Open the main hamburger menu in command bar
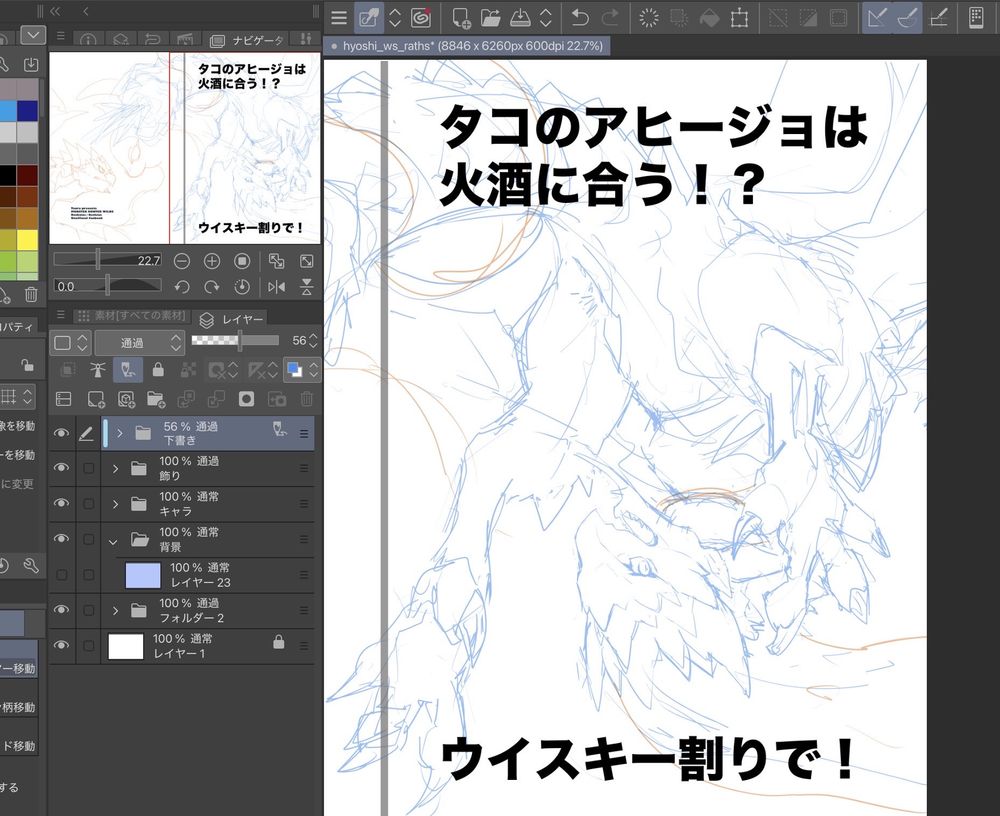Viewport: 1000px width, 816px height. pos(339,18)
